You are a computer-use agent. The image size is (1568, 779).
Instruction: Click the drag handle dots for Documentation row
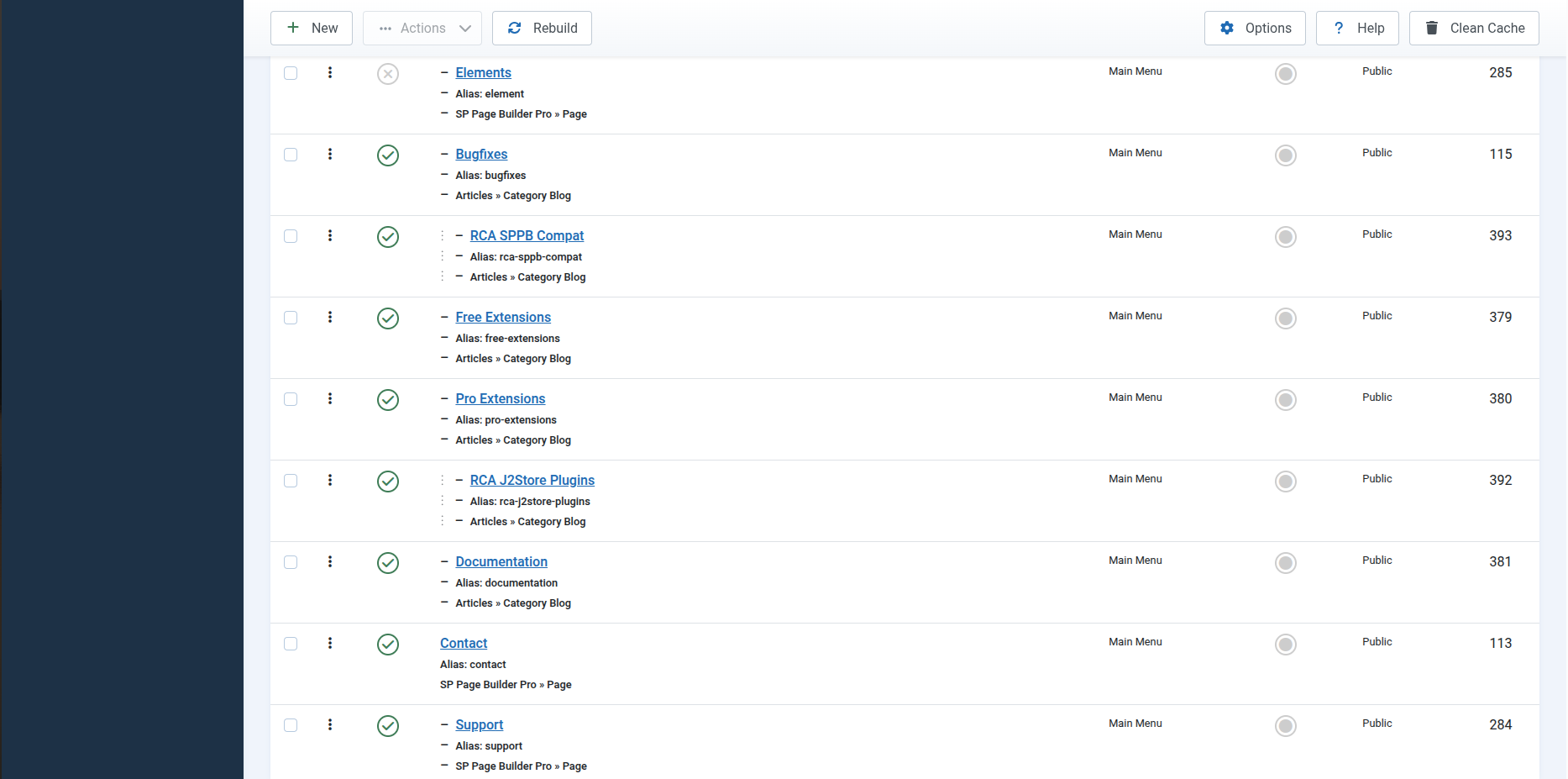click(330, 561)
